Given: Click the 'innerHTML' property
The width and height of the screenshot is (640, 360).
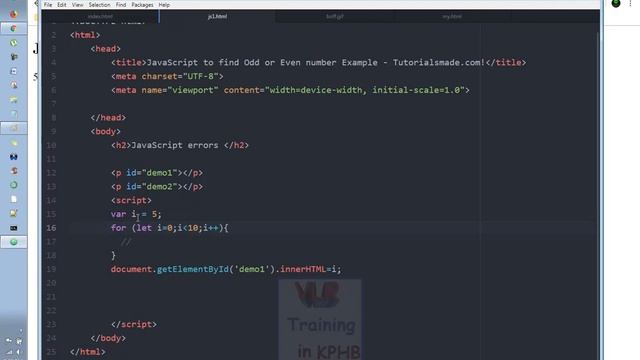Looking at the screenshot, I should point(303,269).
